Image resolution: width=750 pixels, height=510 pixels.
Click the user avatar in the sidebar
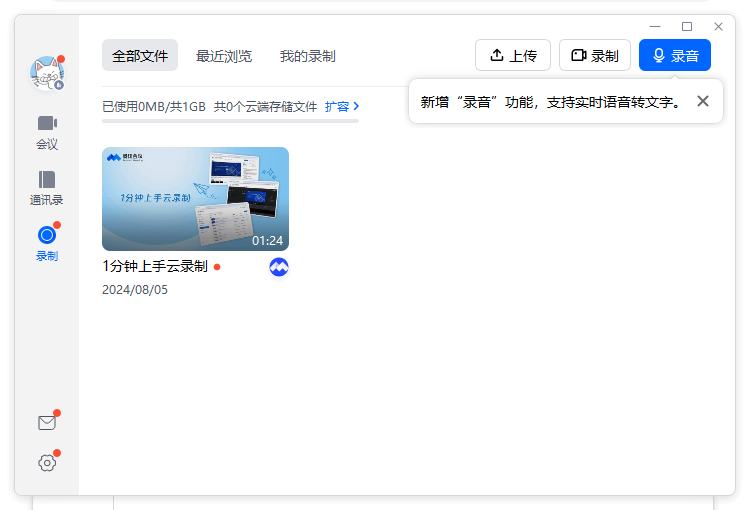click(x=46, y=73)
